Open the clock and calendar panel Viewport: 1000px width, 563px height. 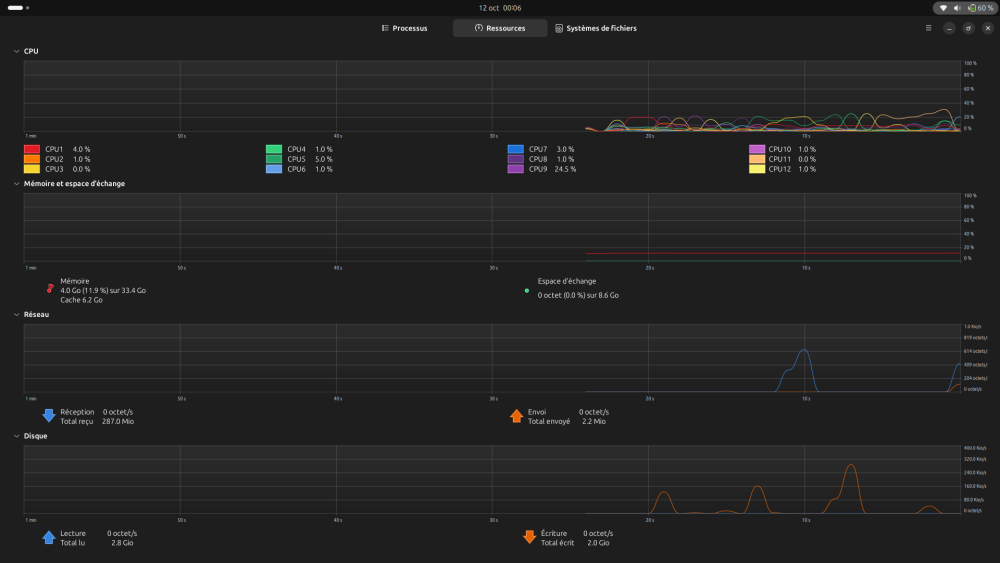point(500,7)
